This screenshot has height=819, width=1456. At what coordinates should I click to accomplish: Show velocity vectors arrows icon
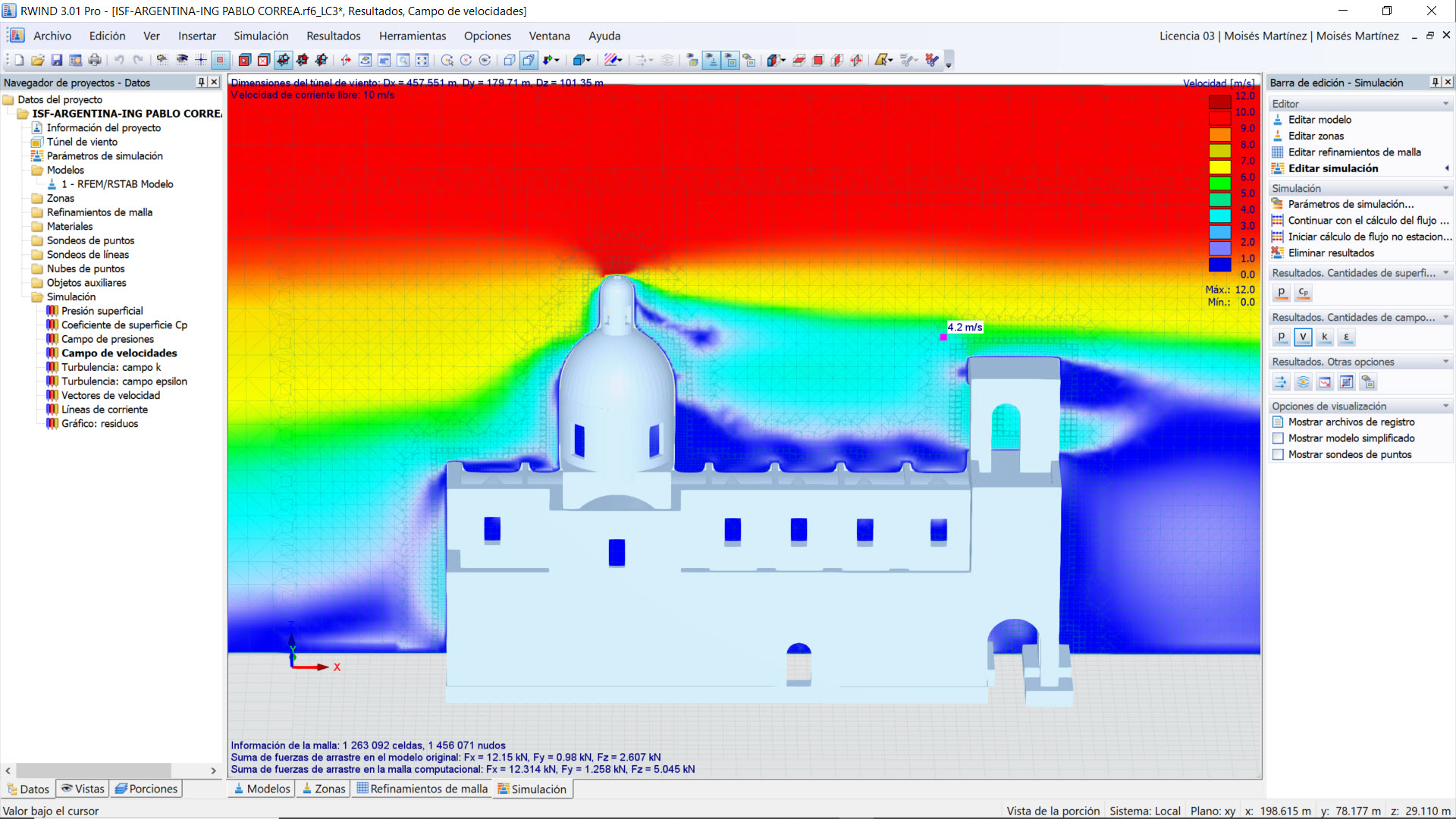[1281, 382]
